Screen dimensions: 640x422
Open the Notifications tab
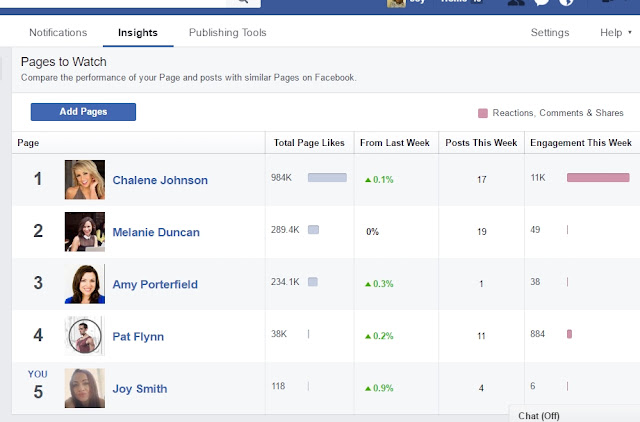pos(58,33)
